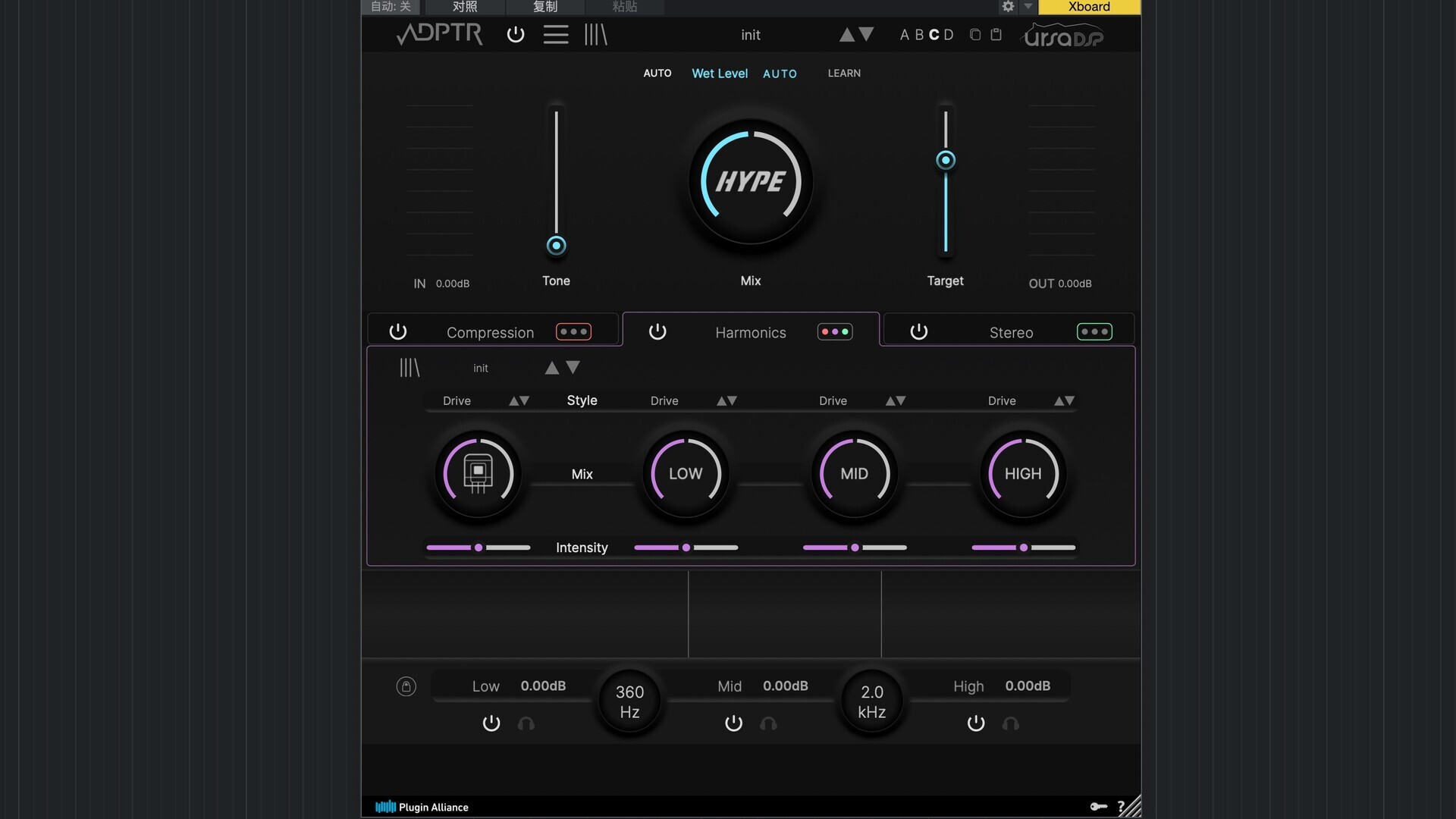Switch to snapshot B

(919, 35)
